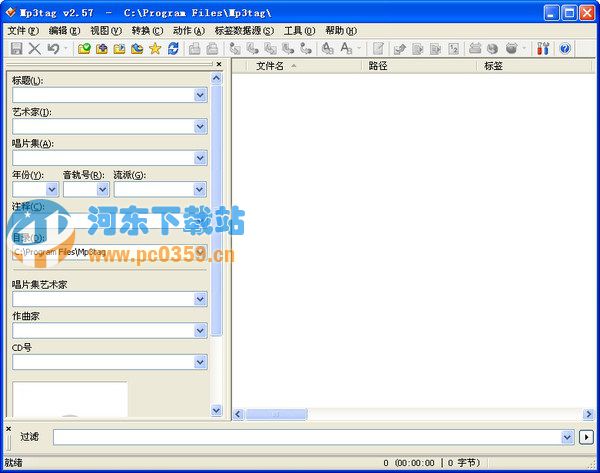Expand the 过滤 filter history dropdown
The image size is (600, 473).
tap(567, 437)
